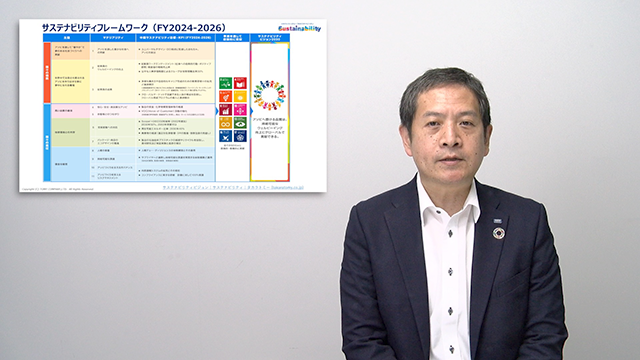This screenshot has height=360, width=640.
Task: Click the middle KPI column header of the table
Action: 176,38
